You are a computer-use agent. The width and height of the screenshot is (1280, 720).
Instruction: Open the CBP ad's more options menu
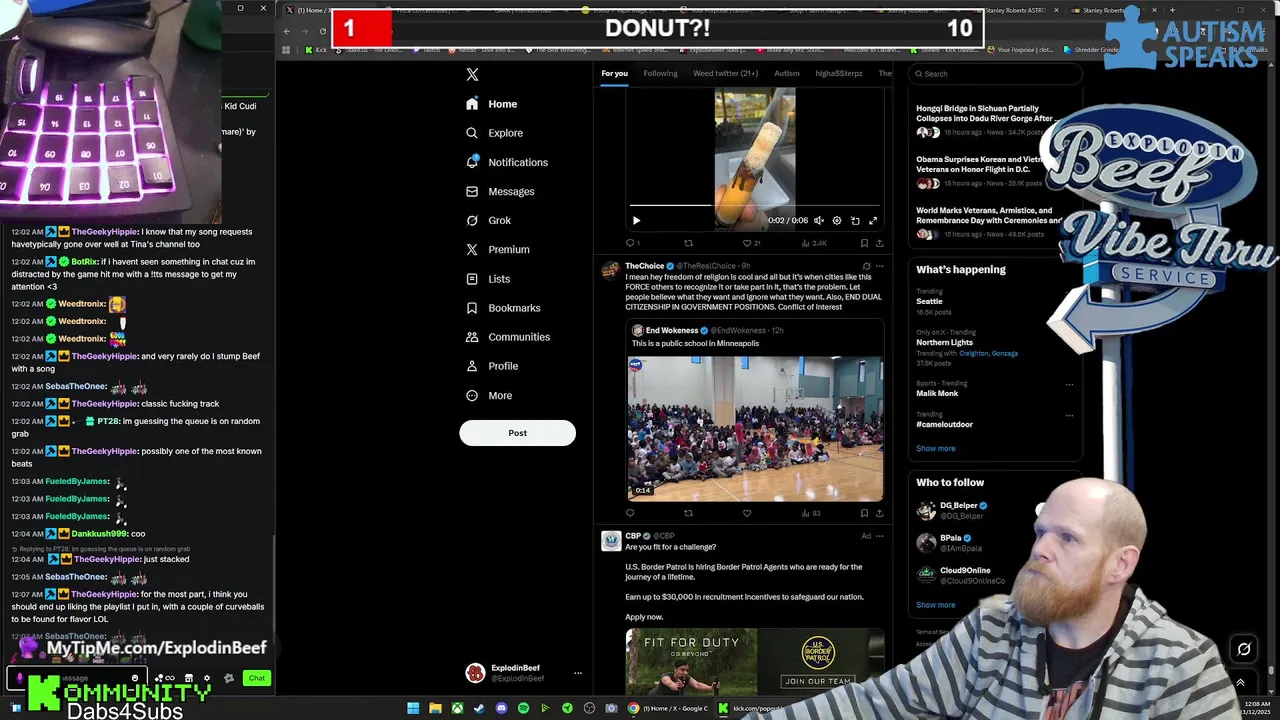[879, 536]
